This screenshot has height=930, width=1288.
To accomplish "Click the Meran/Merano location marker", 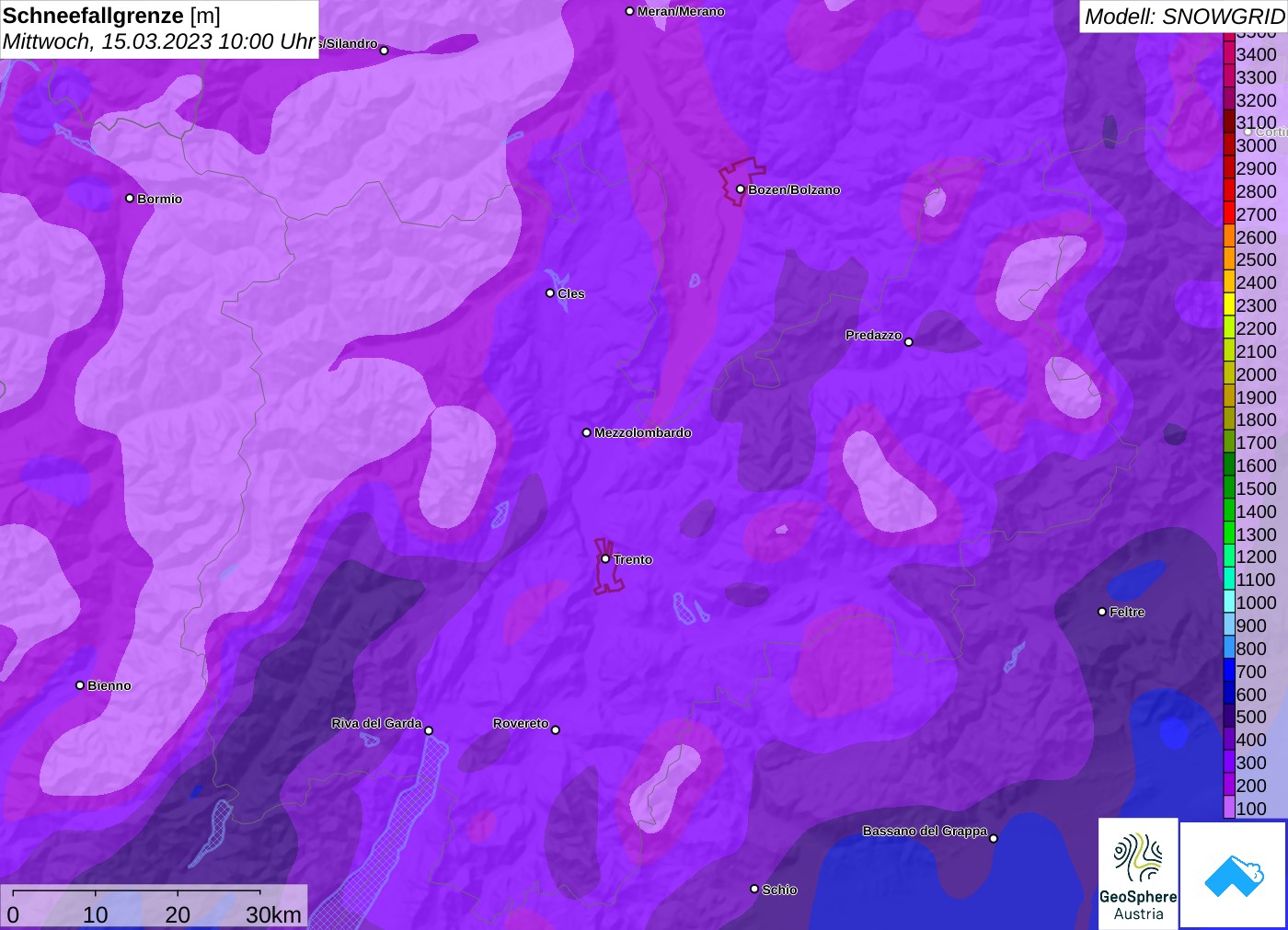I will [630, 11].
